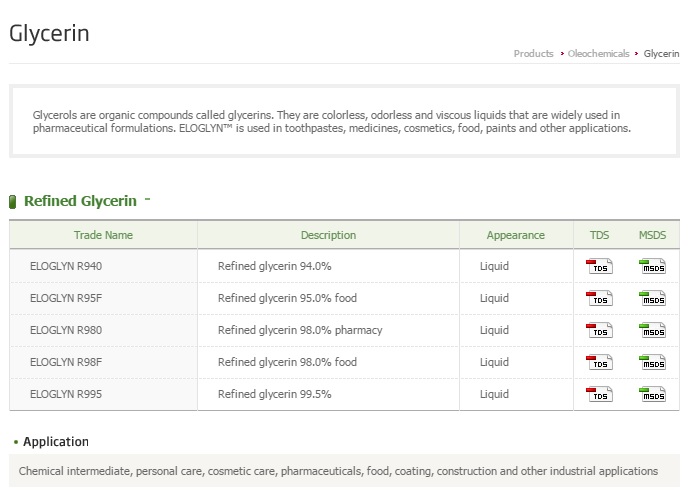This screenshot has width=690, height=499.
Task: Open TDS file for ELOGLYN R940
Action: (x=599, y=266)
